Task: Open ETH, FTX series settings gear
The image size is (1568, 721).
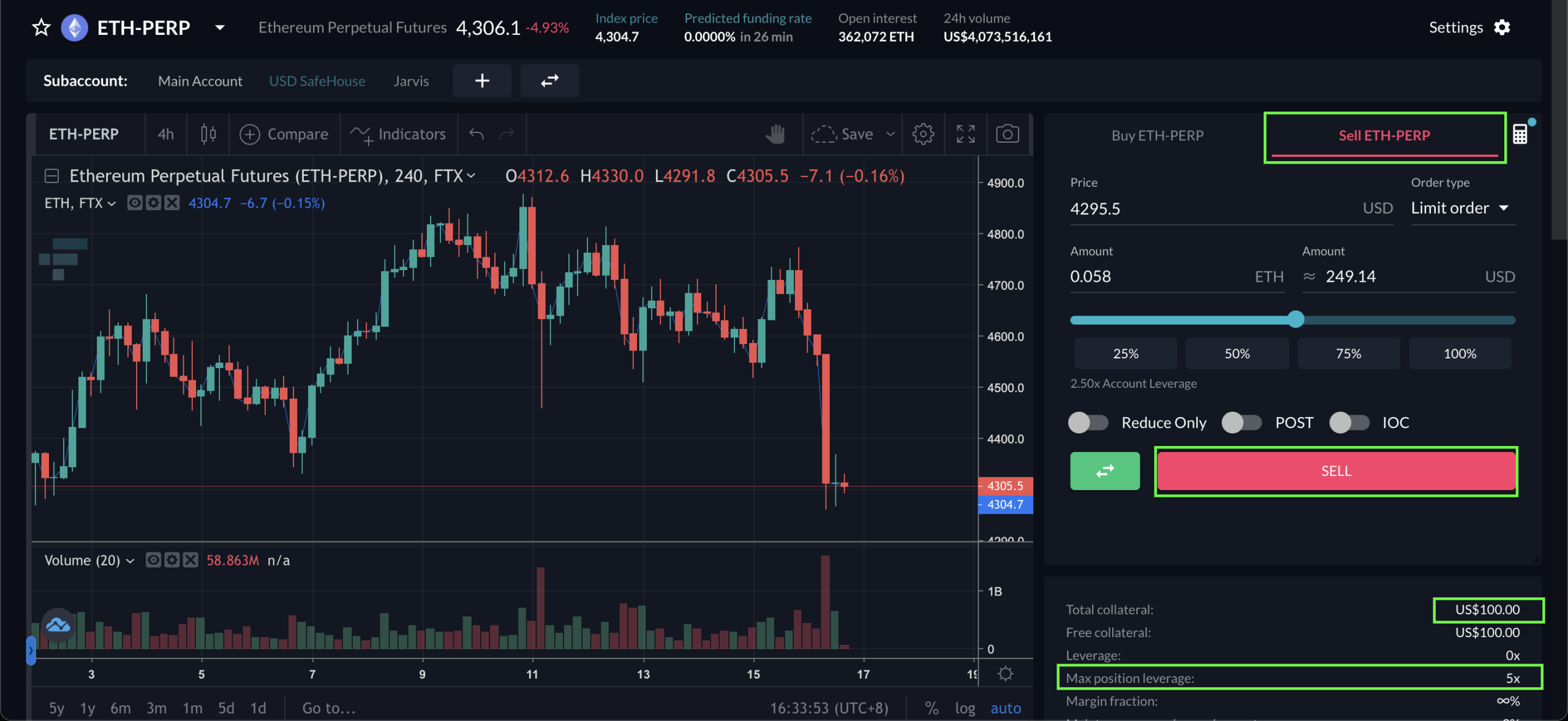Action: [153, 203]
